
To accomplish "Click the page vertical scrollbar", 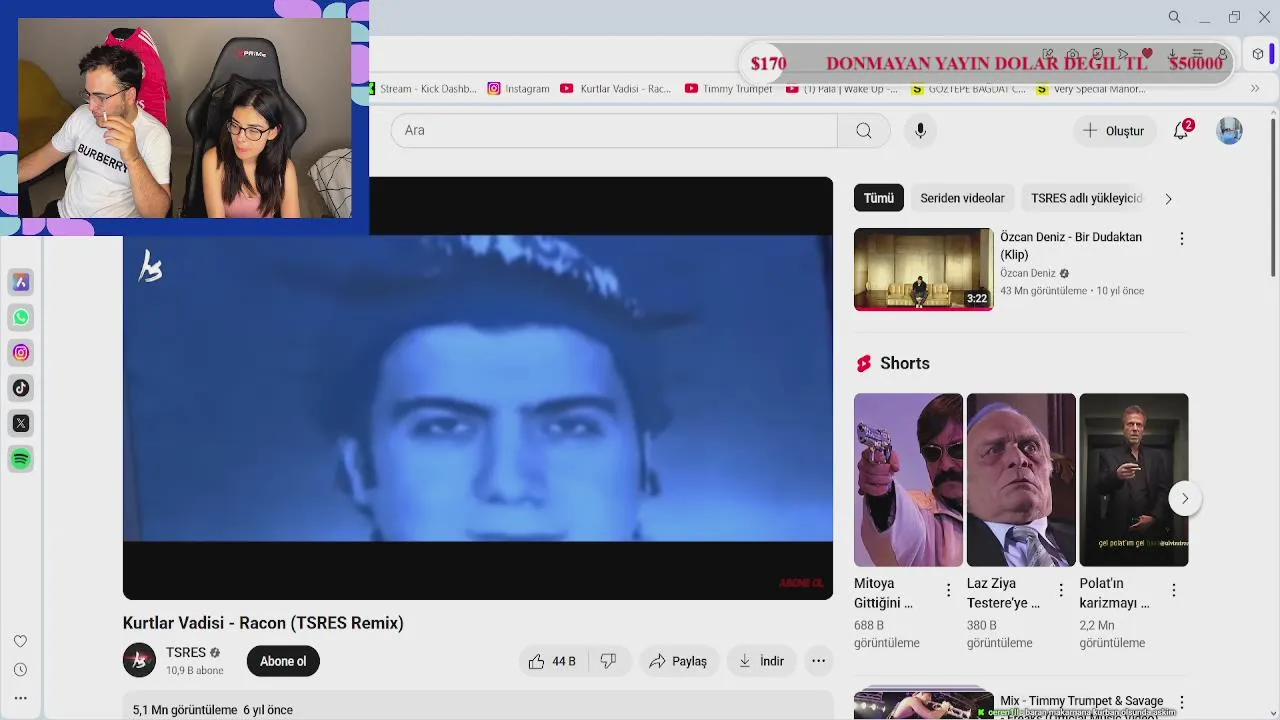I will tap(1273, 200).
